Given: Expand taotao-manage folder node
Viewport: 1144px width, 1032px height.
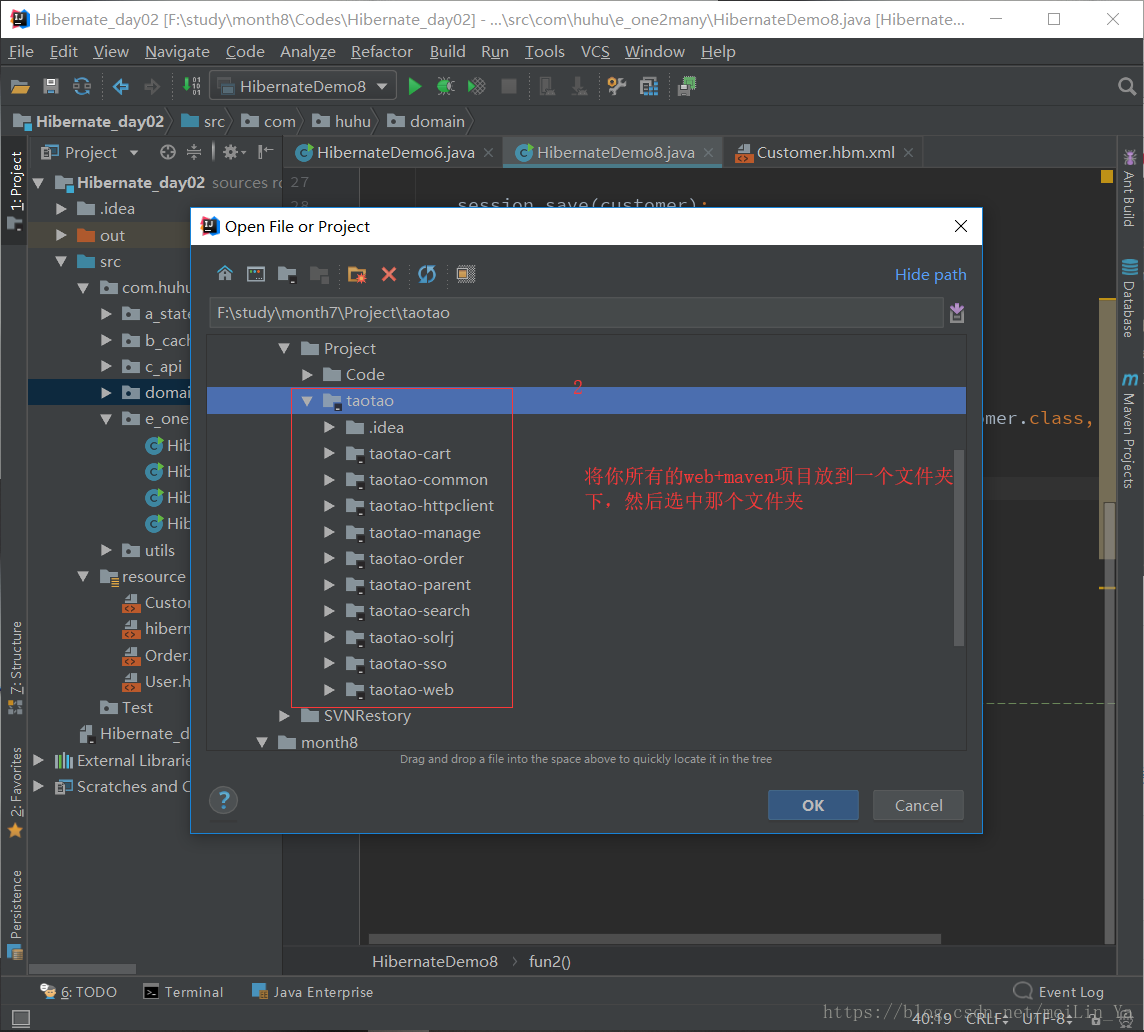Looking at the screenshot, I should 330,532.
